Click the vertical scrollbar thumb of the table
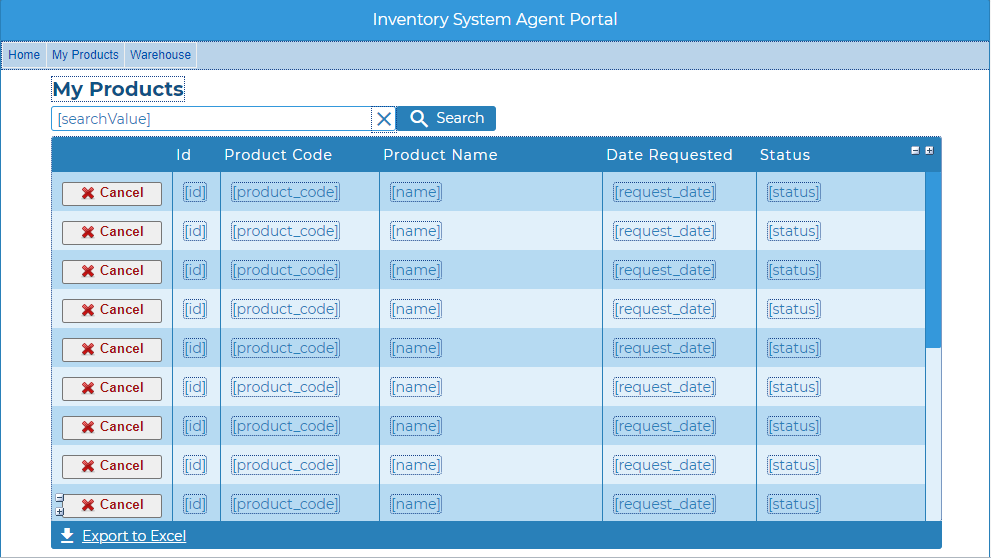The height and width of the screenshot is (559, 991). [x=933, y=260]
